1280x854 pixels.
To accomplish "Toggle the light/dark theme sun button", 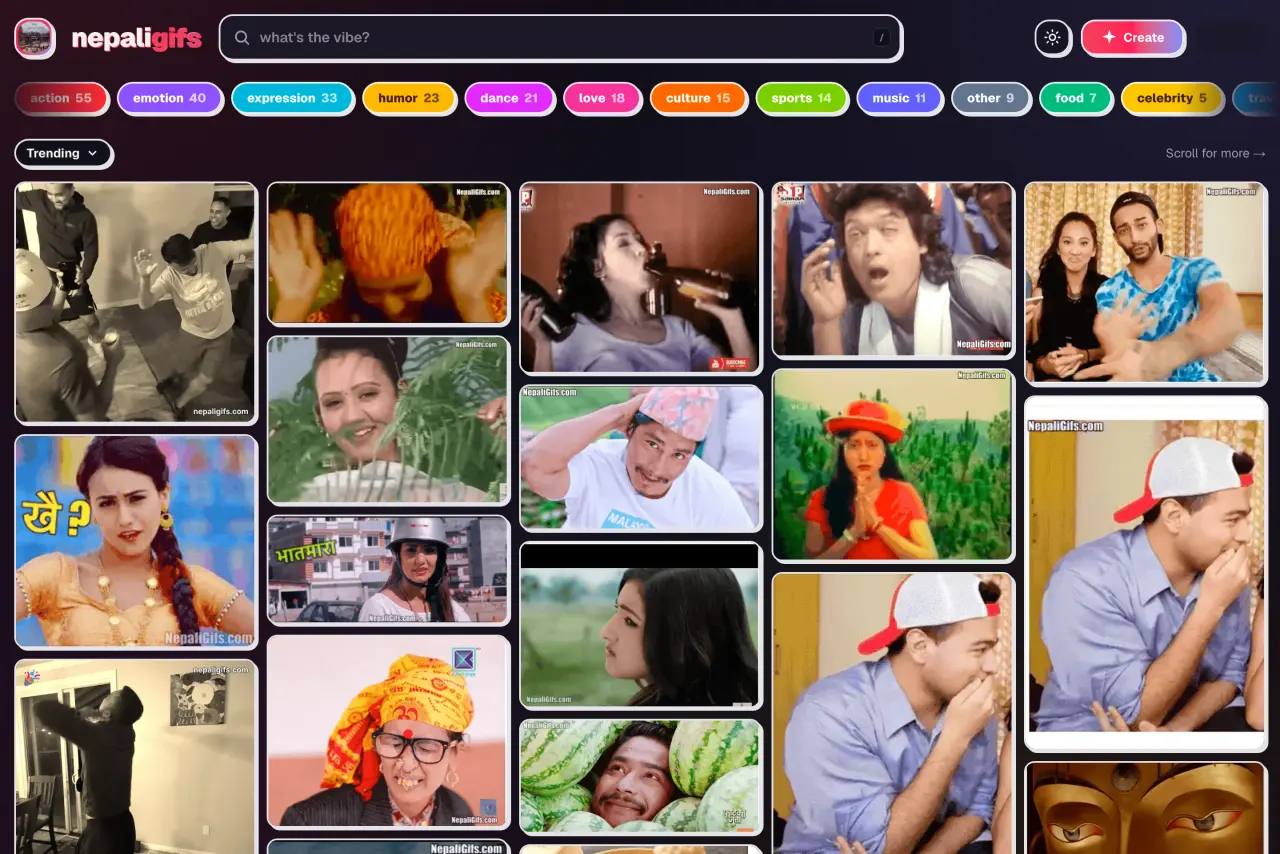I will pyautogui.click(x=1052, y=38).
